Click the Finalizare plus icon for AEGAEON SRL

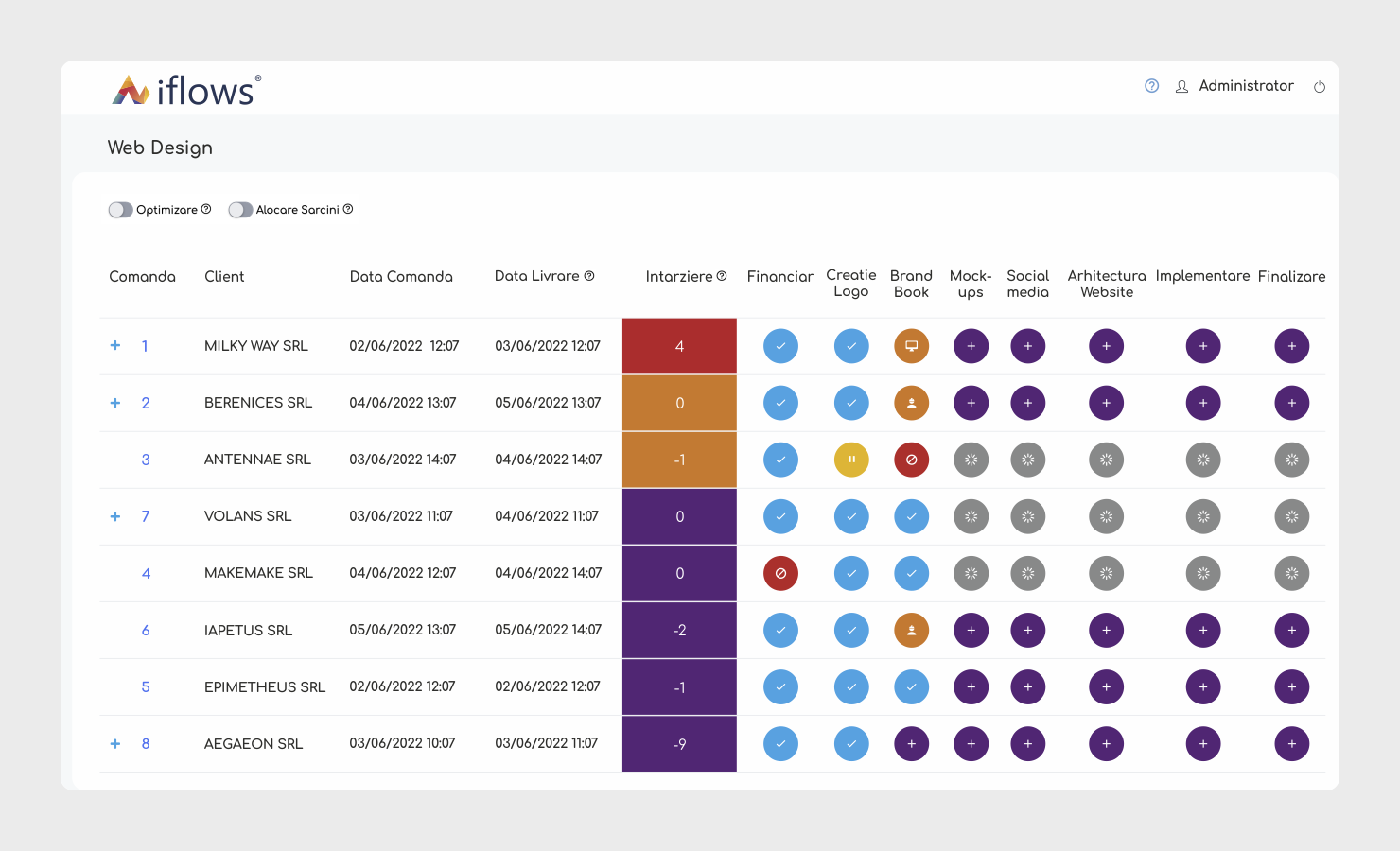pos(1292,743)
